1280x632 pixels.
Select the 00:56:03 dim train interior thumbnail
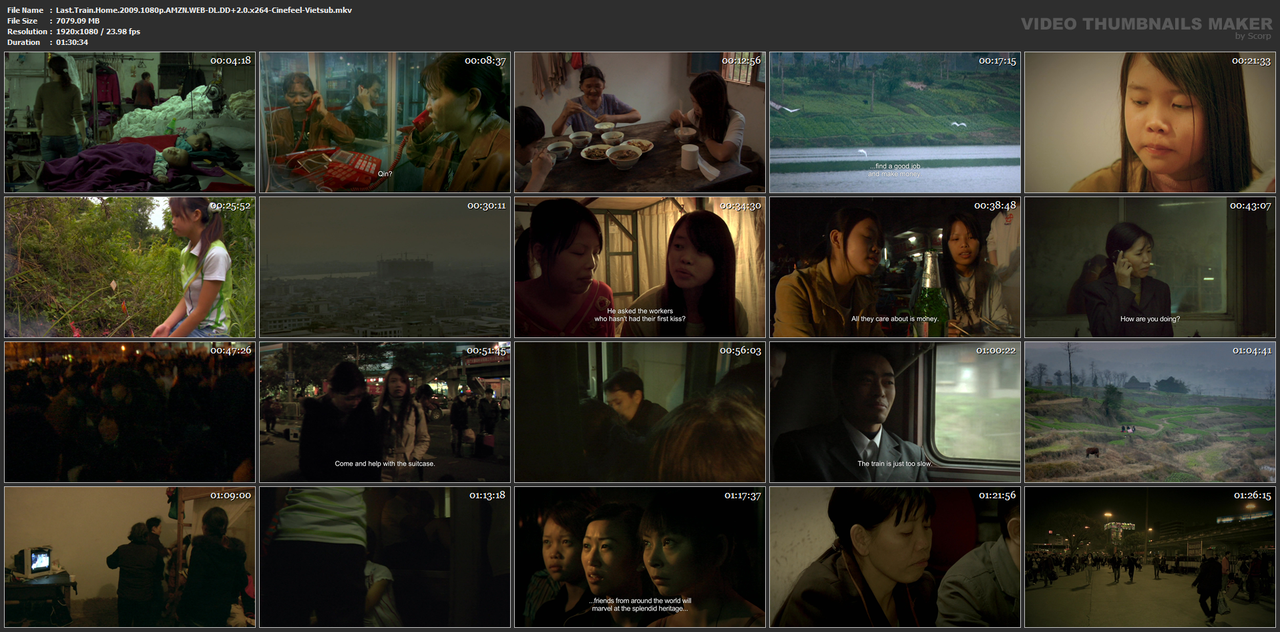[x=640, y=412]
